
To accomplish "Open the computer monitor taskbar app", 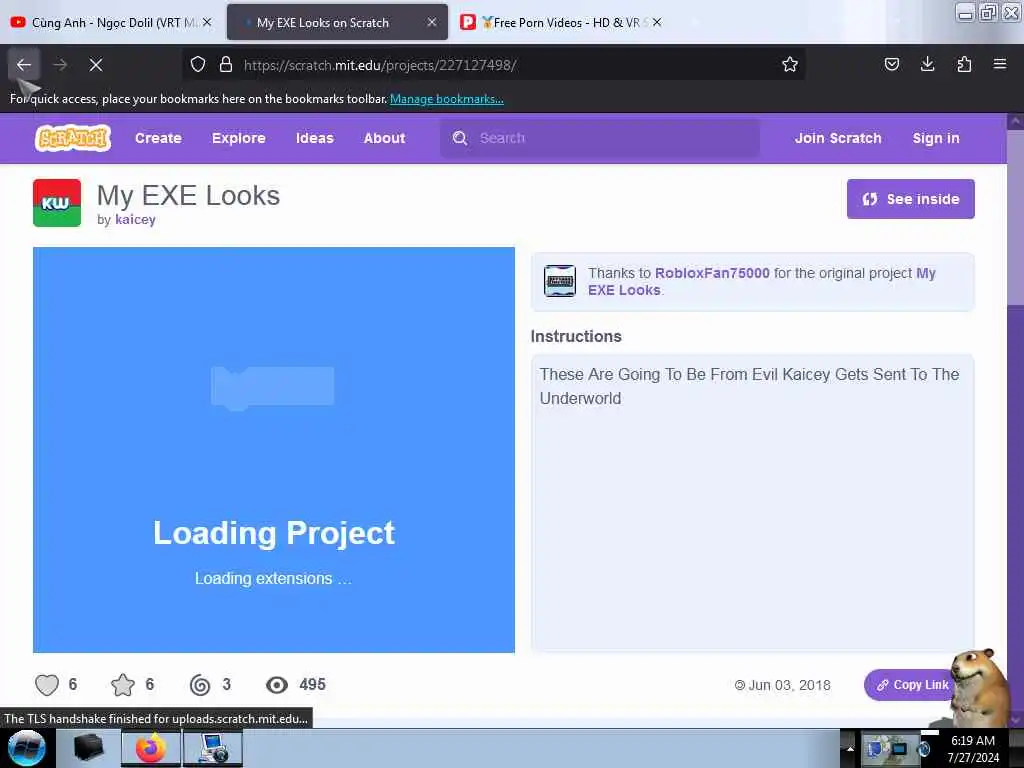I will point(213,748).
